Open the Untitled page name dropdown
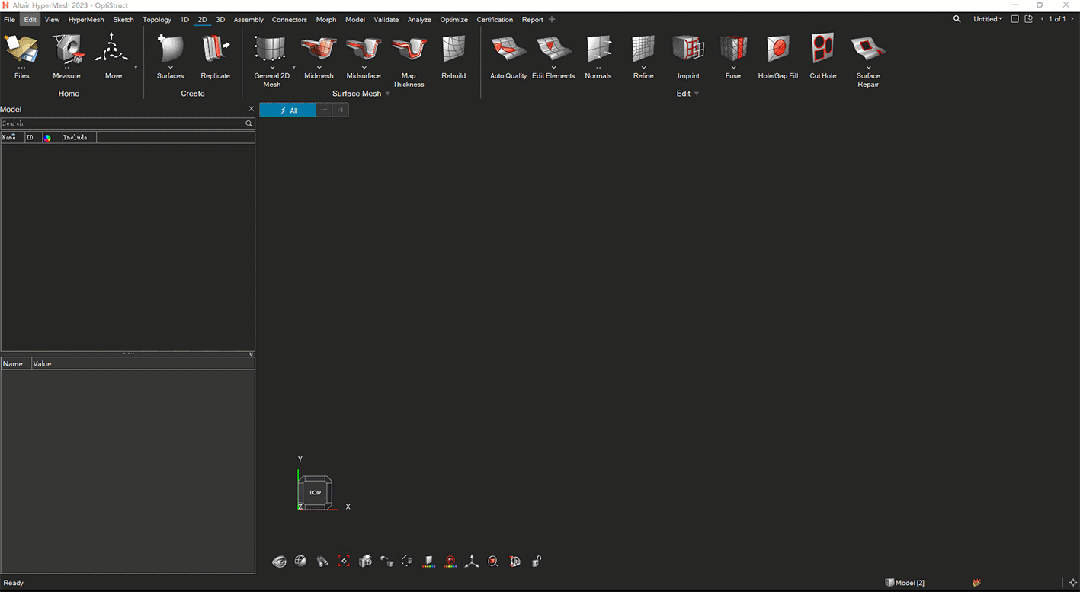The height and width of the screenshot is (592, 1080). pyautogui.click(x=988, y=19)
